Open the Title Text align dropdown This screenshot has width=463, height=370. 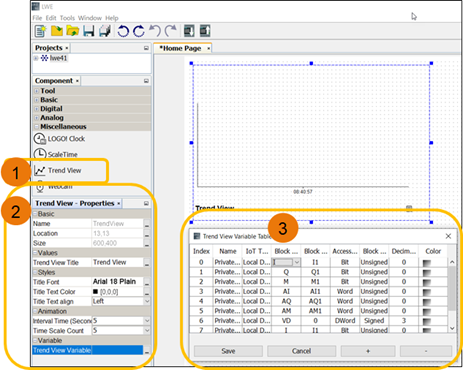click(147, 301)
